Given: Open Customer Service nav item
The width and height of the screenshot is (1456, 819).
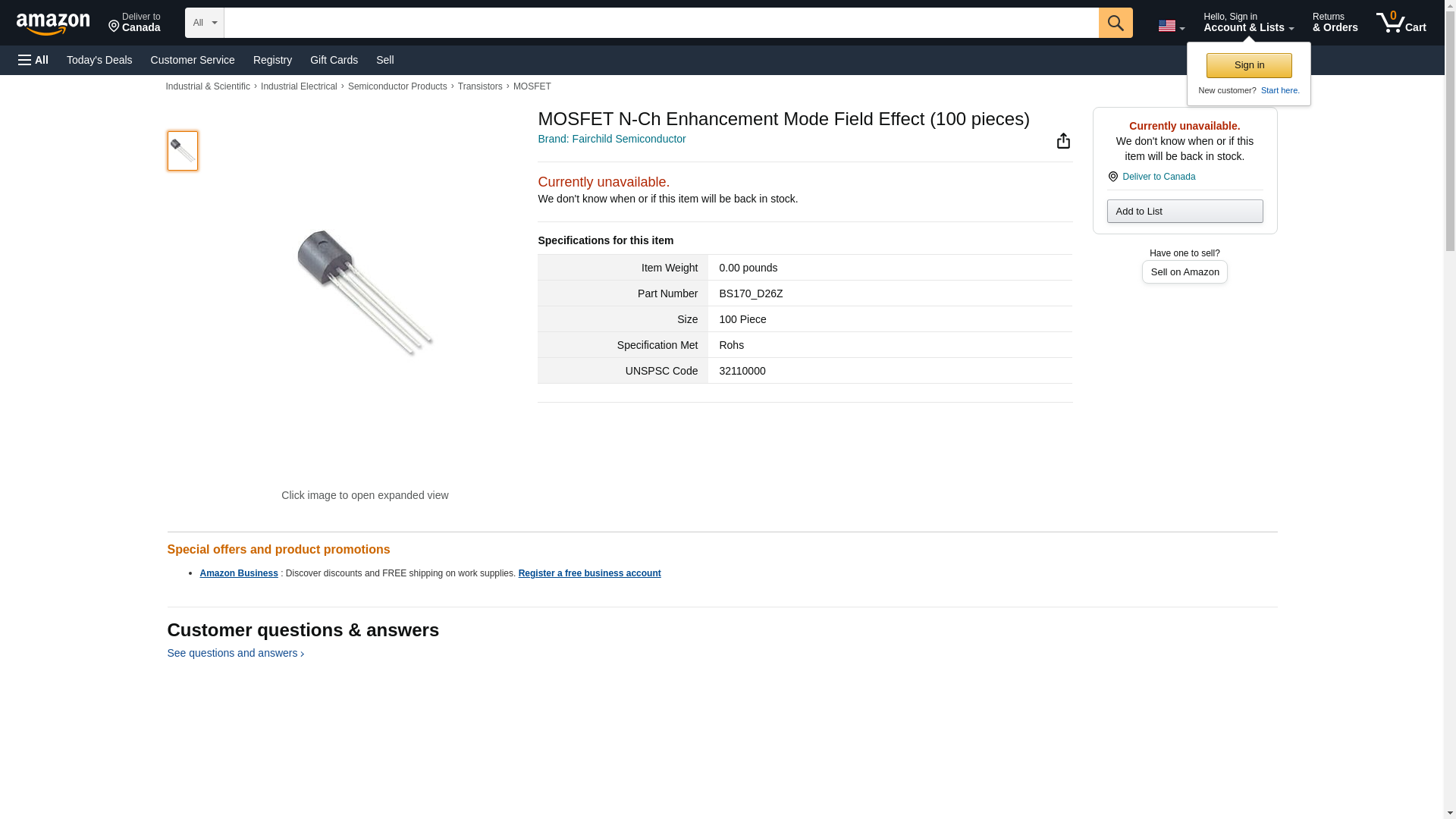Looking at the screenshot, I should click(x=193, y=60).
